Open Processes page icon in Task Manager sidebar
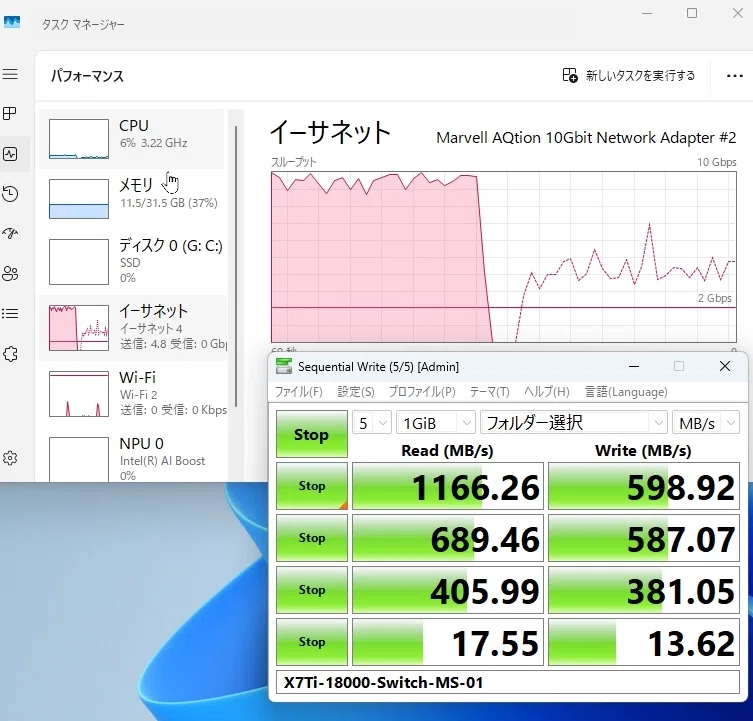Screen dimensions: 753x721 coord(10,113)
